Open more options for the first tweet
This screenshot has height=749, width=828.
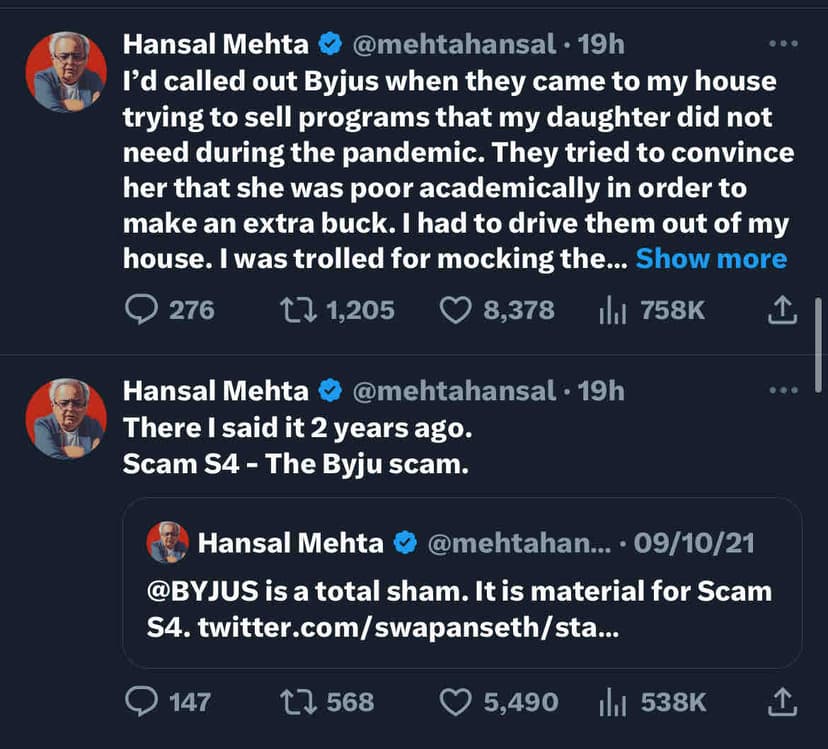coord(781,44)
